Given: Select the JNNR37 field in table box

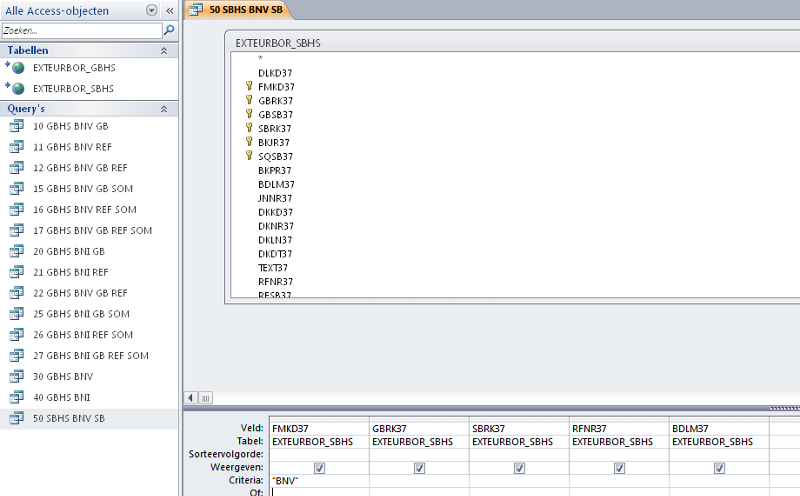Looking at the screenshot, I should tap(275, 199).
